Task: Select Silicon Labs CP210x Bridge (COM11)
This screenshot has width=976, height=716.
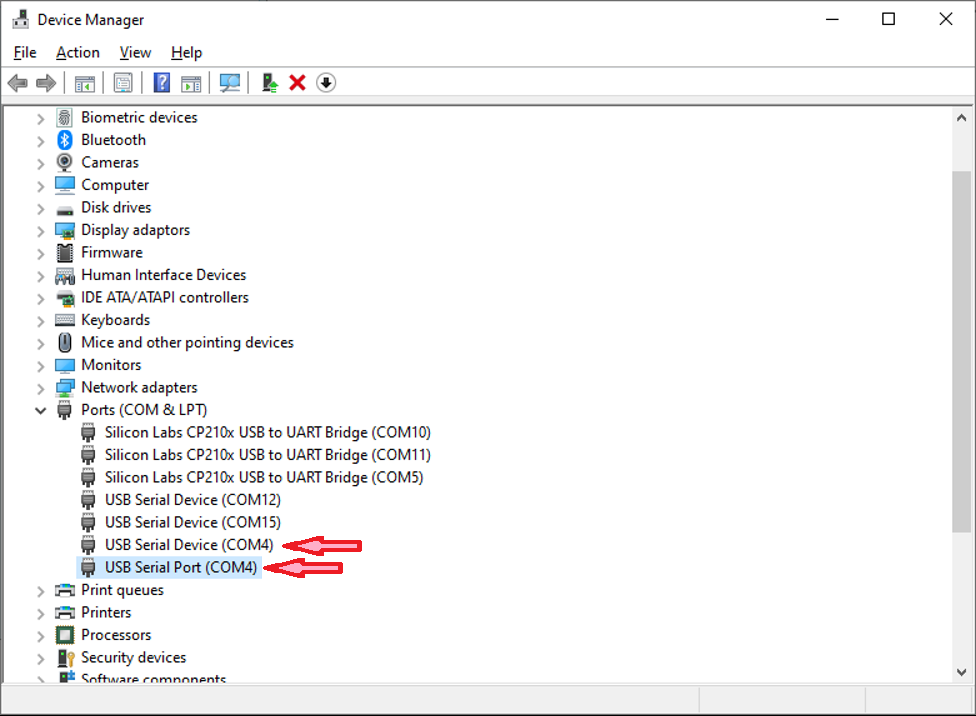Action: tap(268, 455)
